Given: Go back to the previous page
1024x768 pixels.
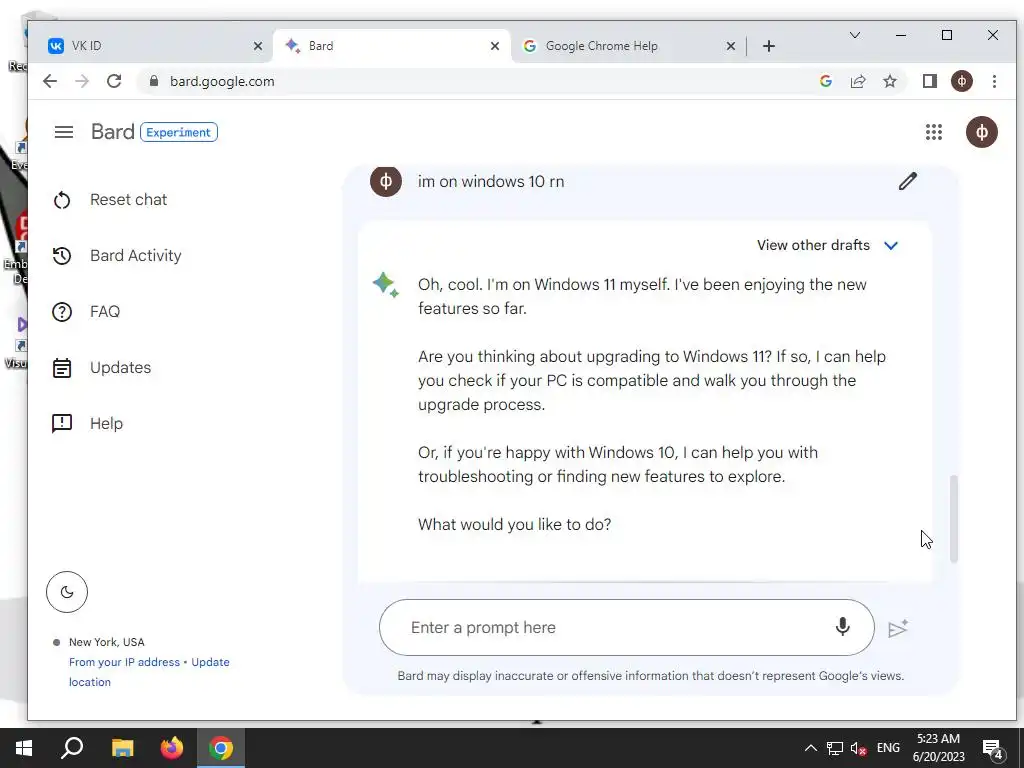Looking at the screenshot, I should pyautogui.click(x=50, y=81).
